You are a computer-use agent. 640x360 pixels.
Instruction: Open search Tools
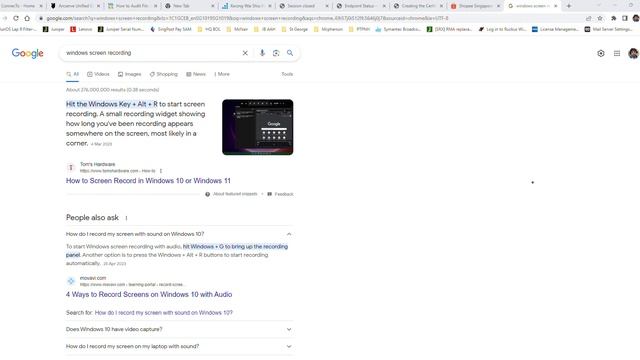tap(287, 74)
